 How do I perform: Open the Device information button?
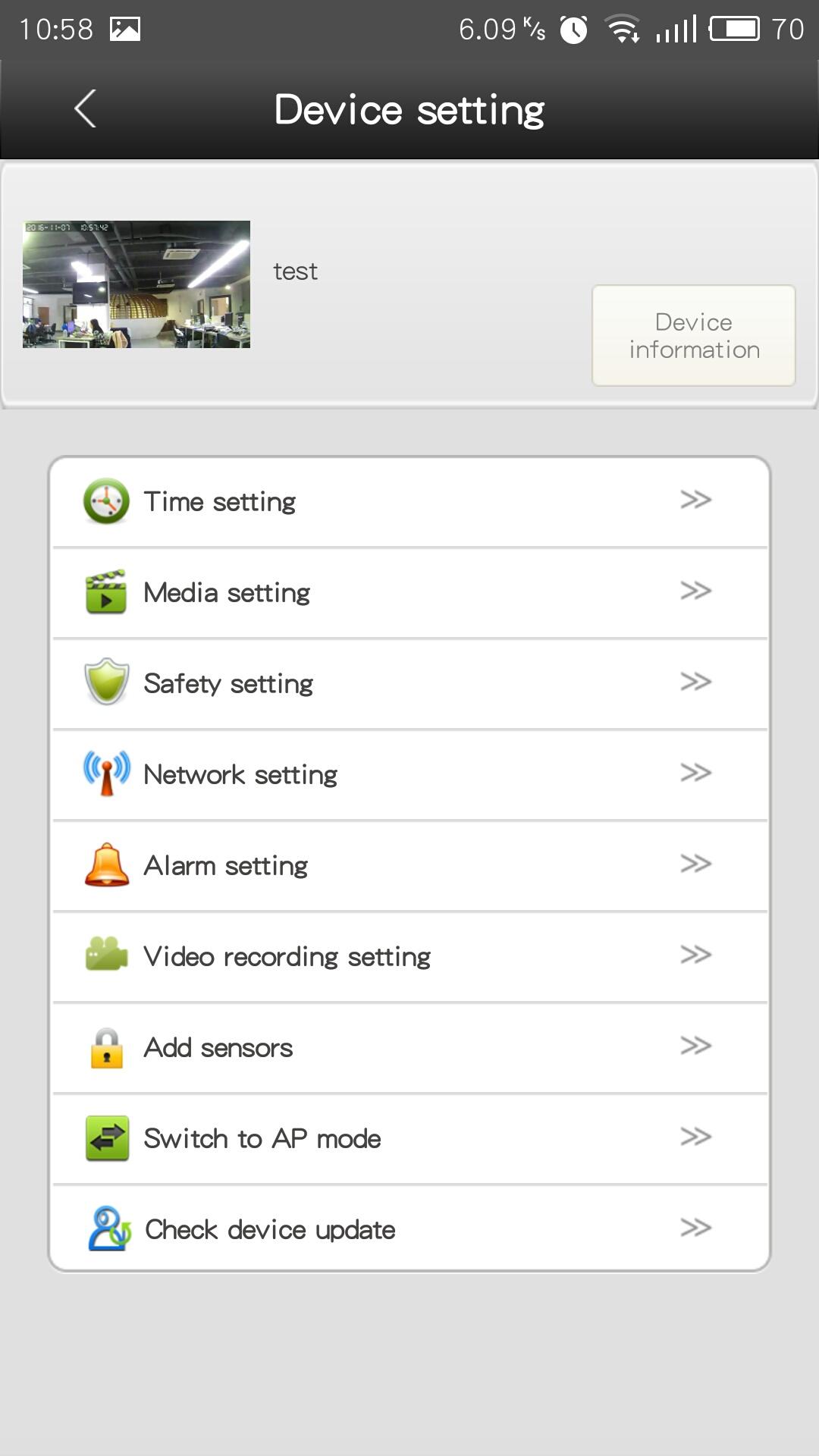[x=694, y=335]
